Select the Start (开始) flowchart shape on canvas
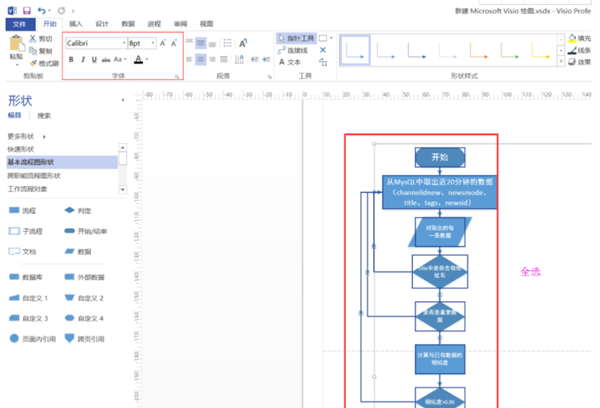The height and width of the screenshot is (408, 600). (x=439, y=157)
